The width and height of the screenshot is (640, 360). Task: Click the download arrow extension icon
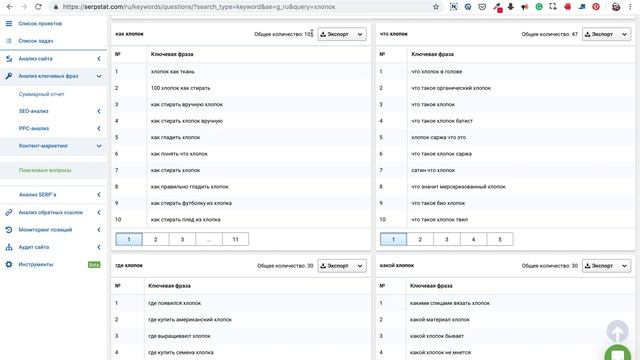(x=511, y=7)
